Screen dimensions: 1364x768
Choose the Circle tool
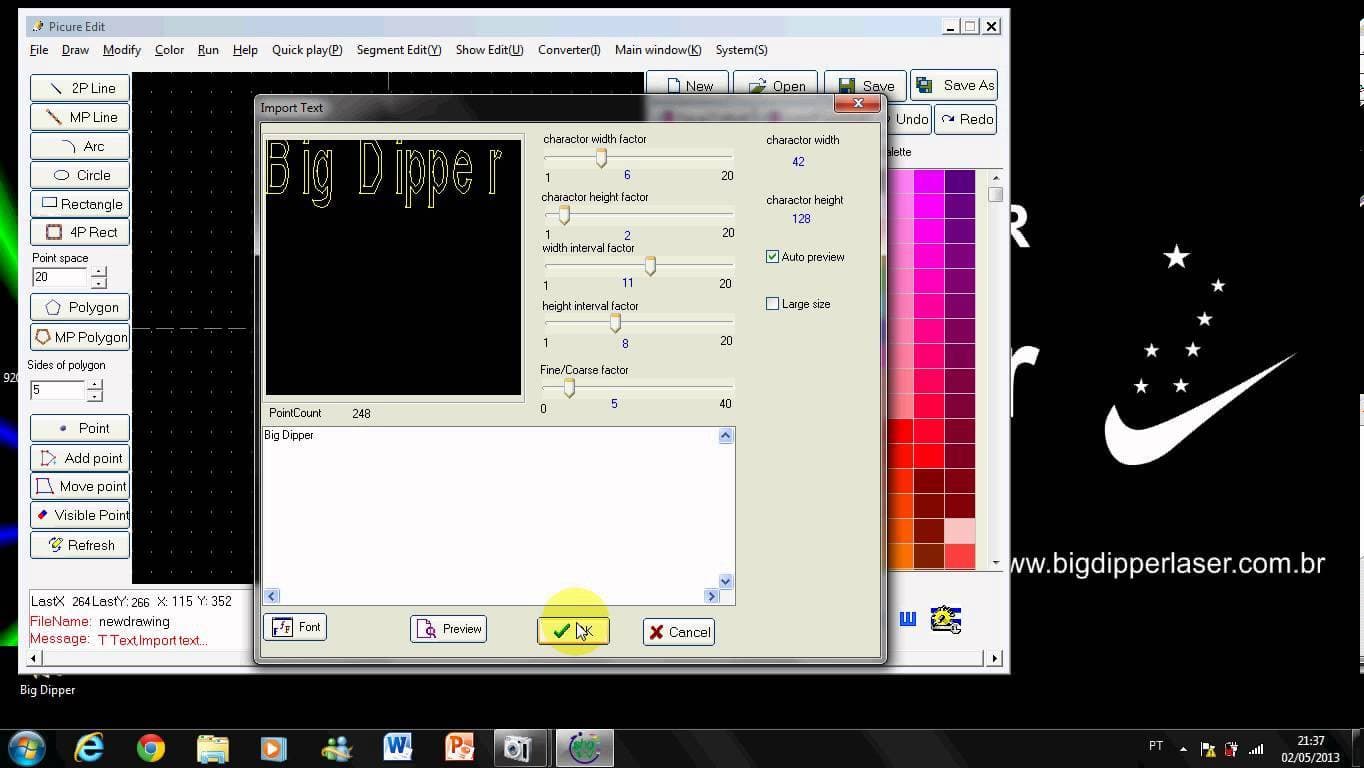point(80,175)
